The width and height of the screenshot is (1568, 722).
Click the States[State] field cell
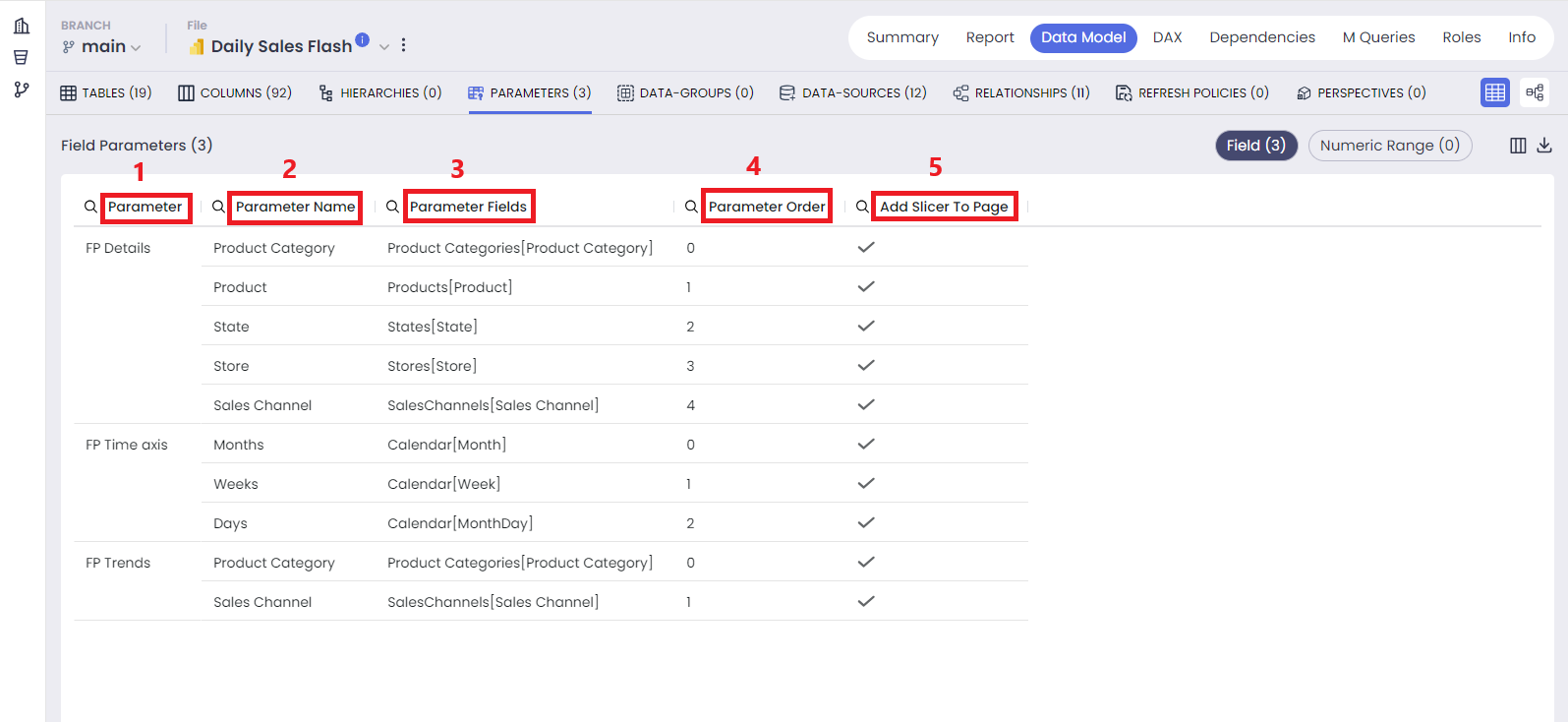click(x=433, y=327)
